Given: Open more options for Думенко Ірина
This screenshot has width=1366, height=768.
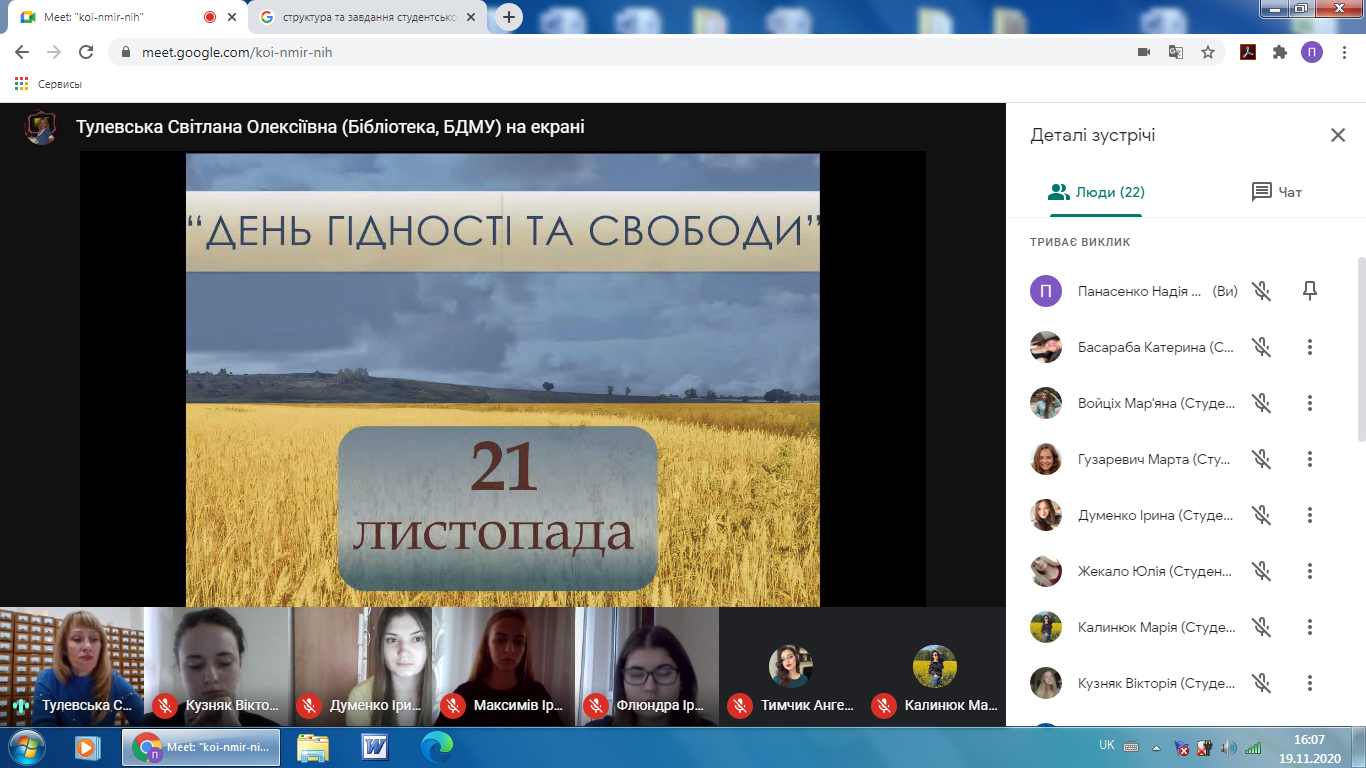Looking at the screenshot, I should [x=1310, y=515].
